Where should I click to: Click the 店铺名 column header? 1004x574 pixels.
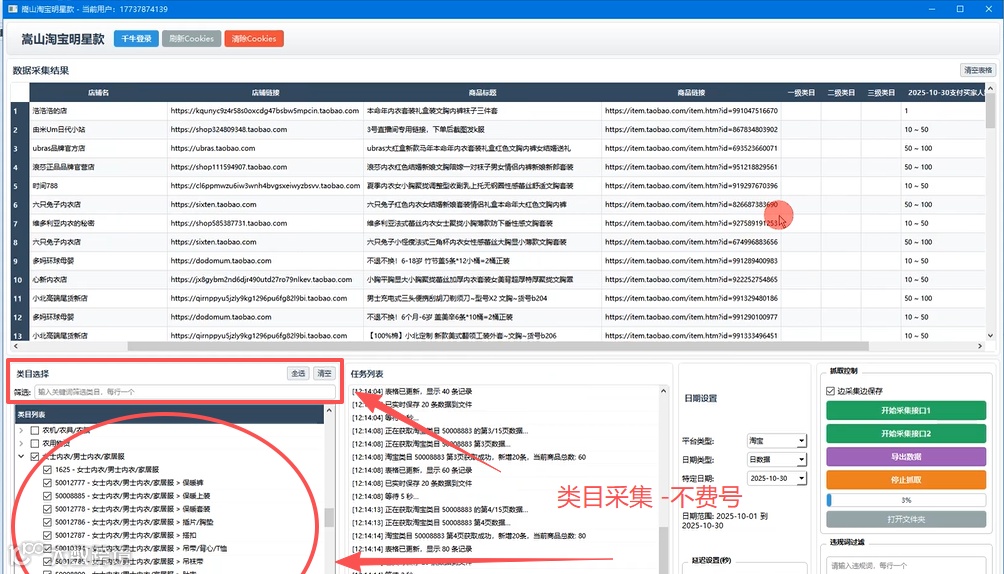coord(99,92)
